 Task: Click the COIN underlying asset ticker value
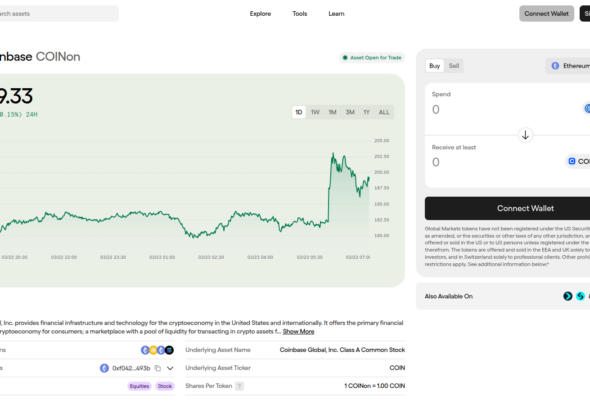point(397,368)
